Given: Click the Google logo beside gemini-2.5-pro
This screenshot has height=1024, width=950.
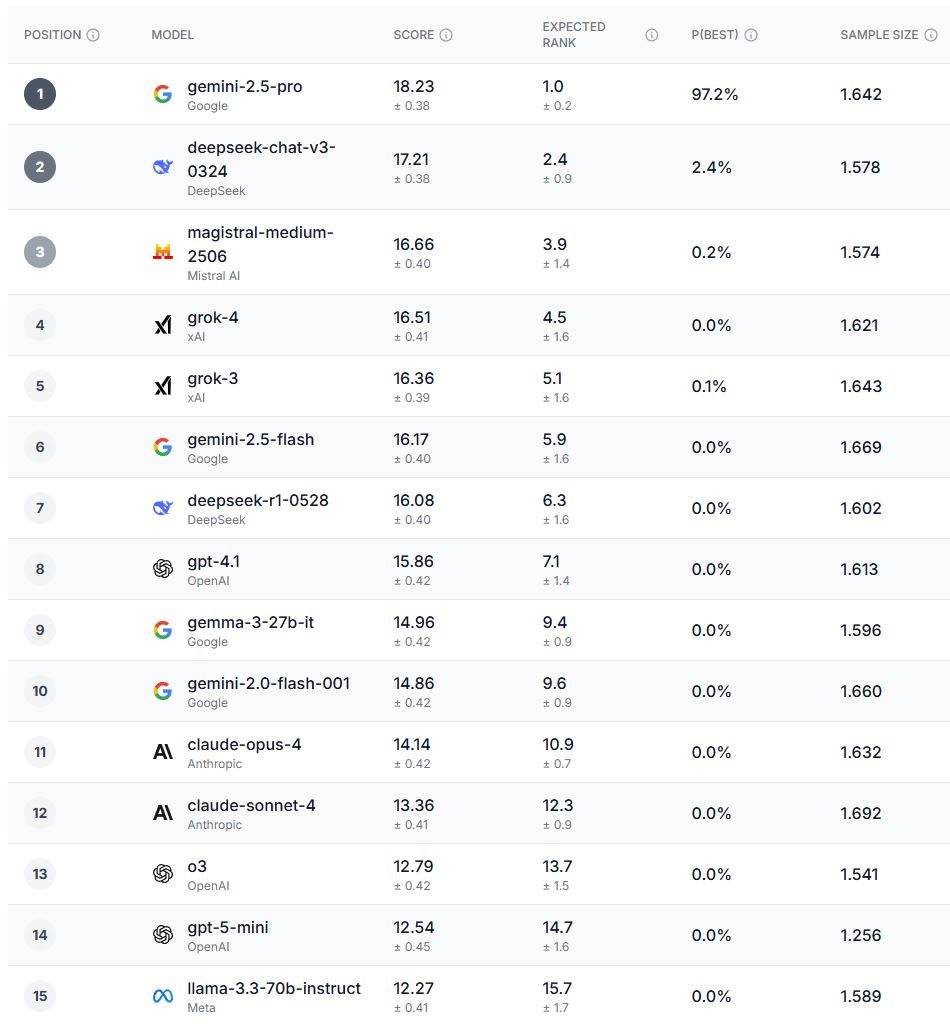Looking at the screenshot, I should pos(163,94).
